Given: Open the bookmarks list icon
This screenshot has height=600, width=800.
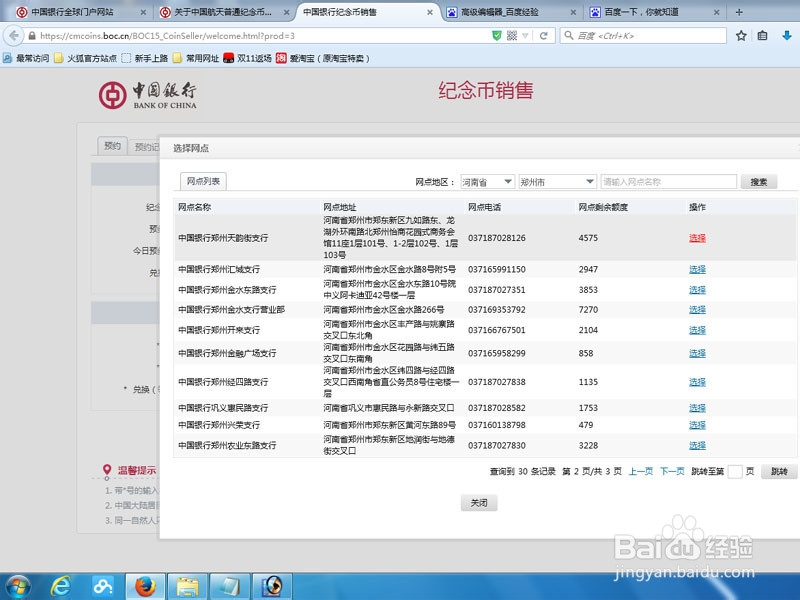Looking at the screenshot, I should click(762, 36).
